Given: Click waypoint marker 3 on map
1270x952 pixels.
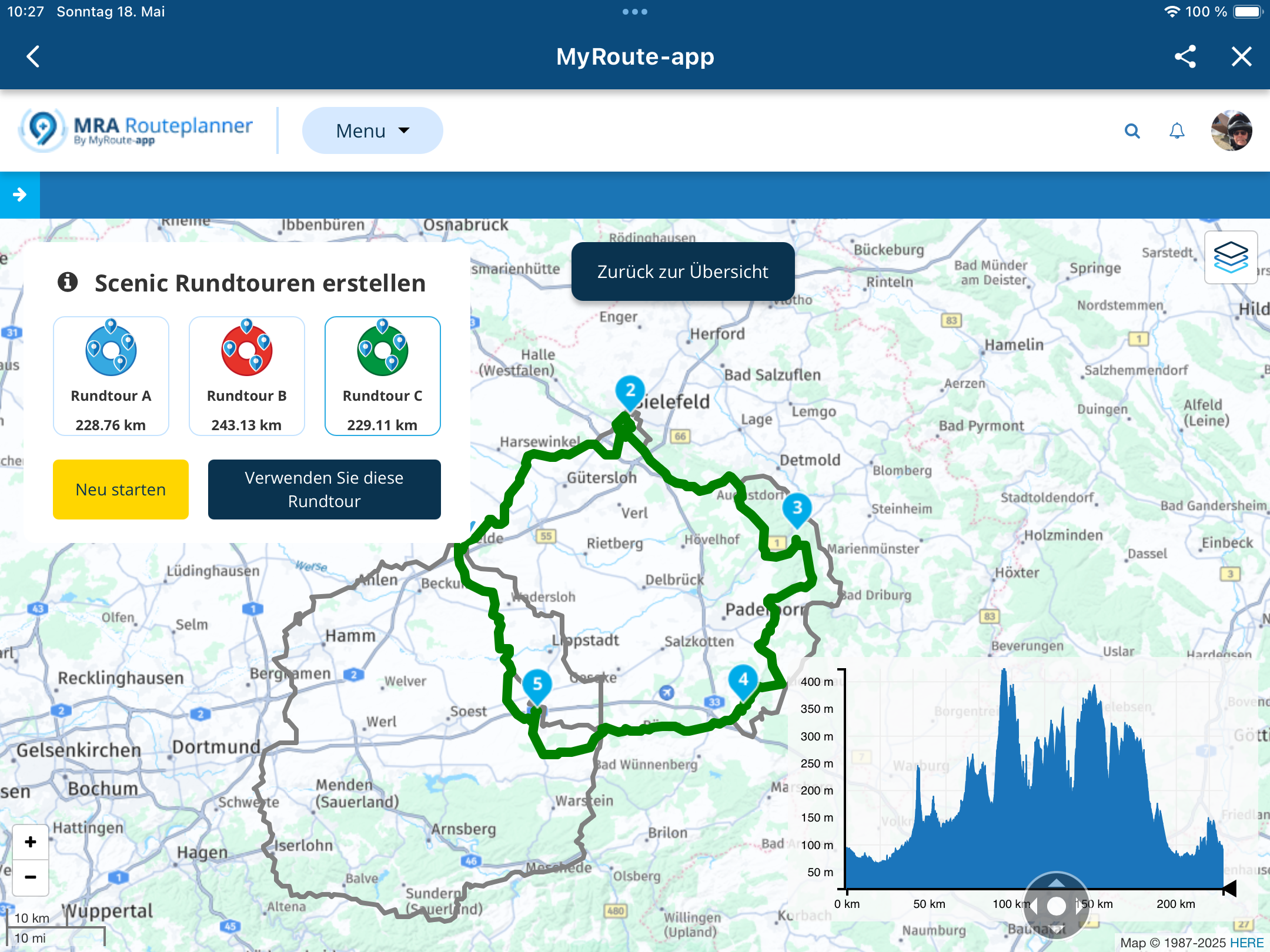Looking at the screenshot, I should (x=797, y=509).
